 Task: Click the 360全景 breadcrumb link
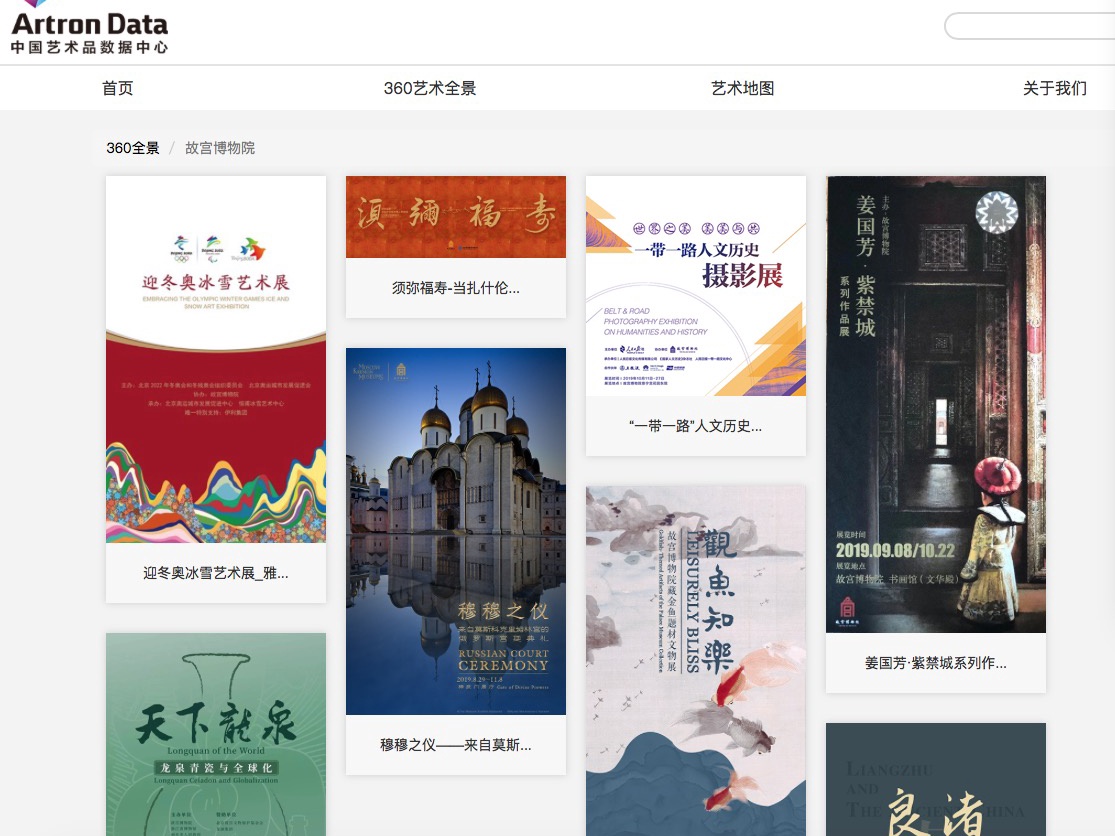coord(133,148)
